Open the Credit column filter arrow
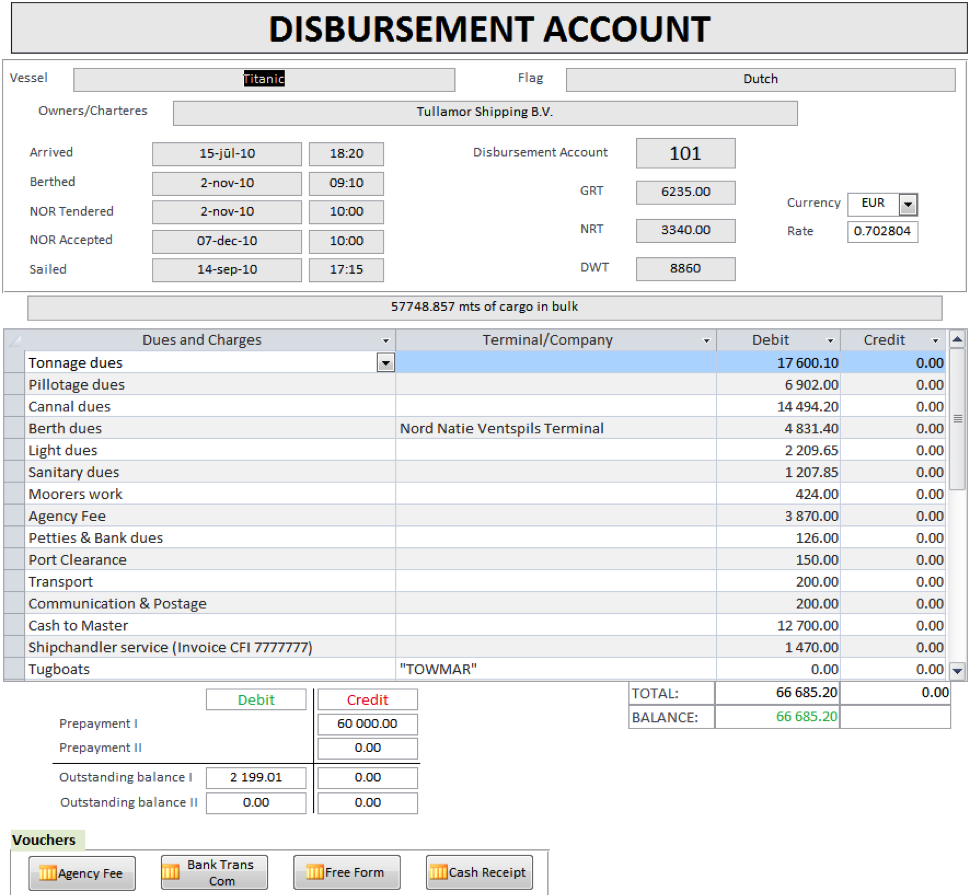977x896 pixels. coord(936,341)
